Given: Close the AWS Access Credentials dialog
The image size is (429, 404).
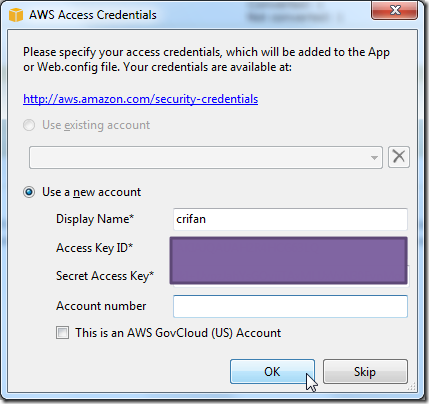Looking at the screenshot, I should click(x=394, y=10).
